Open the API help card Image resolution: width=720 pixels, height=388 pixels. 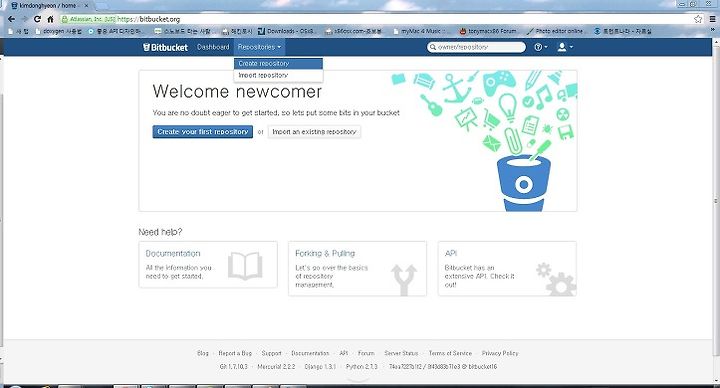coord(507,269)
